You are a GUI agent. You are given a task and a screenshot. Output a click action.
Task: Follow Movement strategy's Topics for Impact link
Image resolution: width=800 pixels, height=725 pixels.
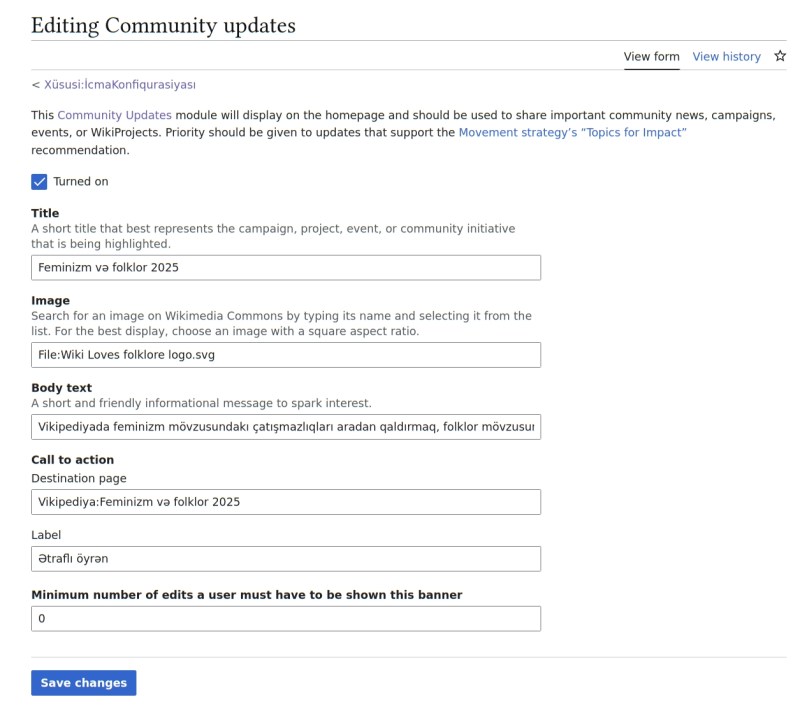(x=572, y=133)
